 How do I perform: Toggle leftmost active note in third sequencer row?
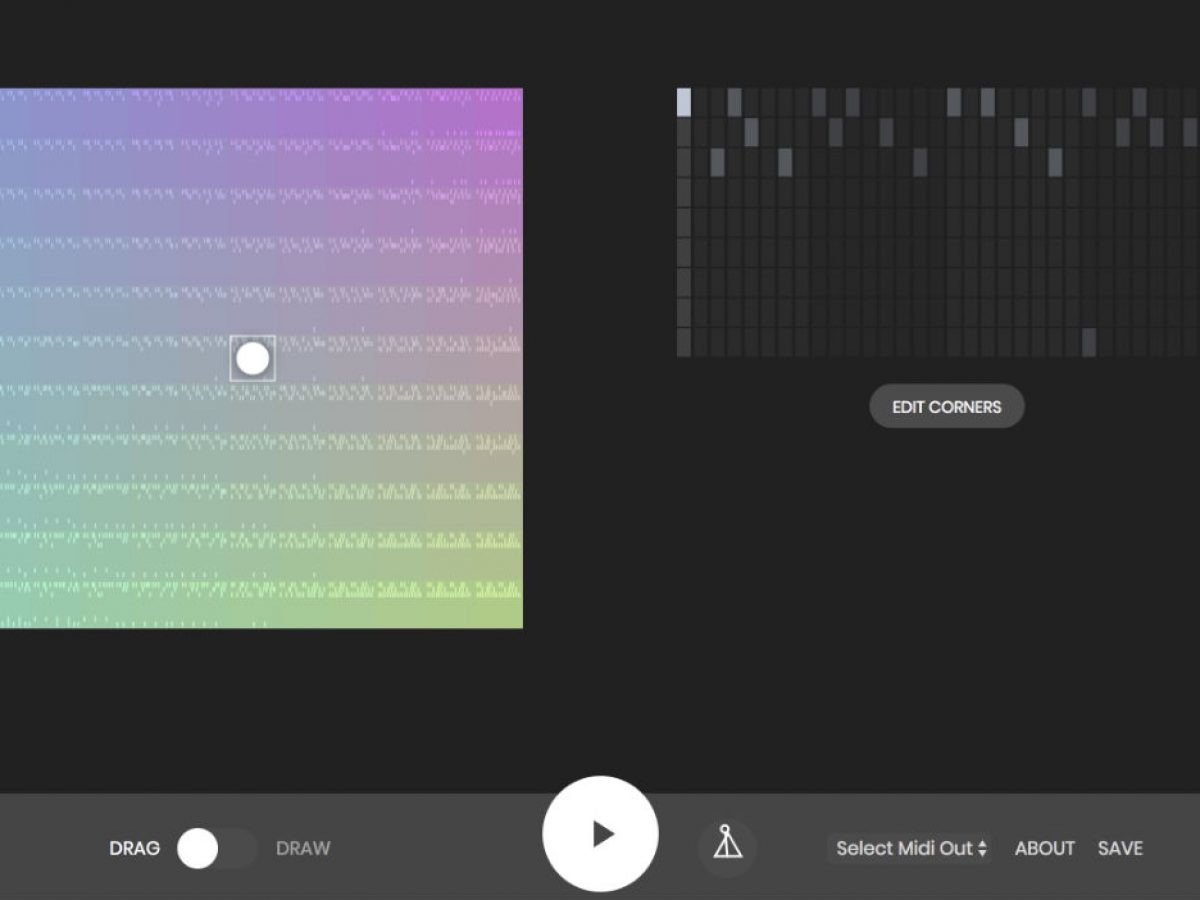717,162
